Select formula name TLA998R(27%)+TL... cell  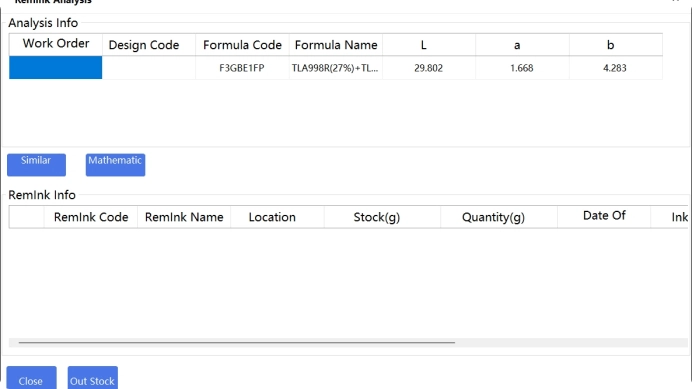[x=336, y=68]
